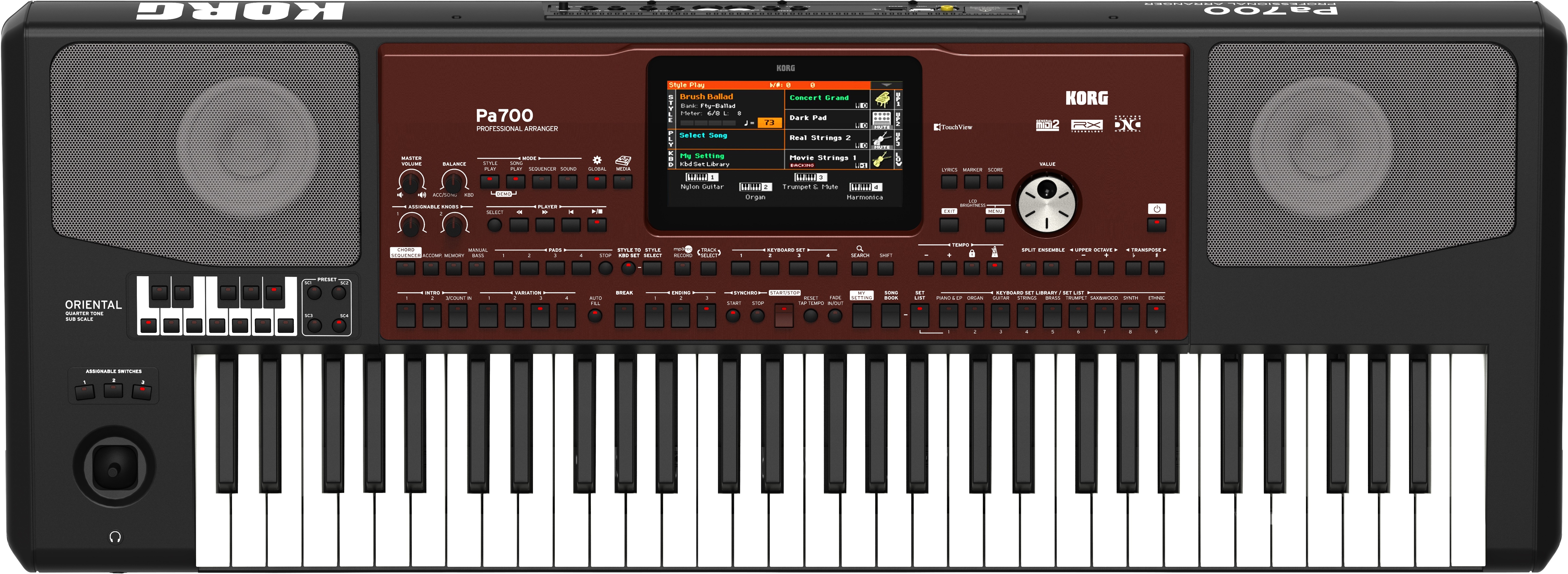This screenshot has width=1568, height=574.
Task: Toggle the Accomp. button
Action: (431, 268)
